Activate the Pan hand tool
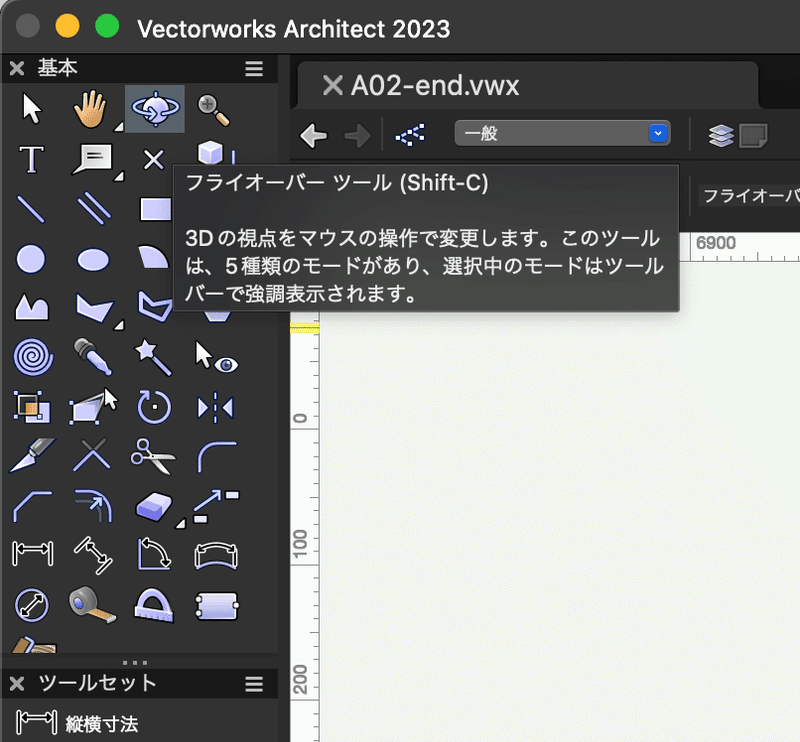 (91, 108)
